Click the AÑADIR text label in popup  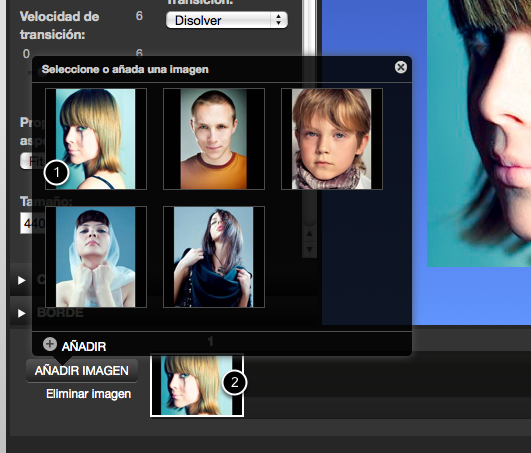coord(84,346)
